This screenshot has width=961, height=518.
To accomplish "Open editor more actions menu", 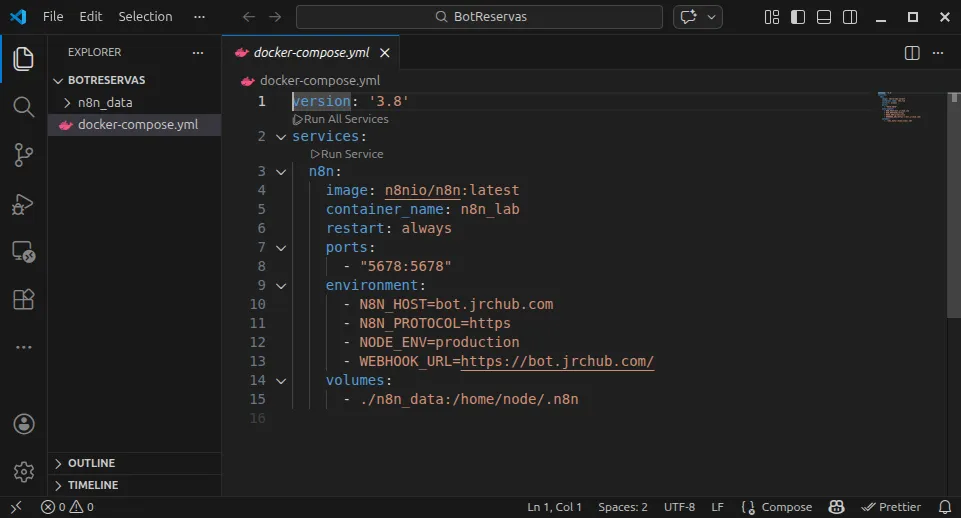I will click(x=938, y=53).
